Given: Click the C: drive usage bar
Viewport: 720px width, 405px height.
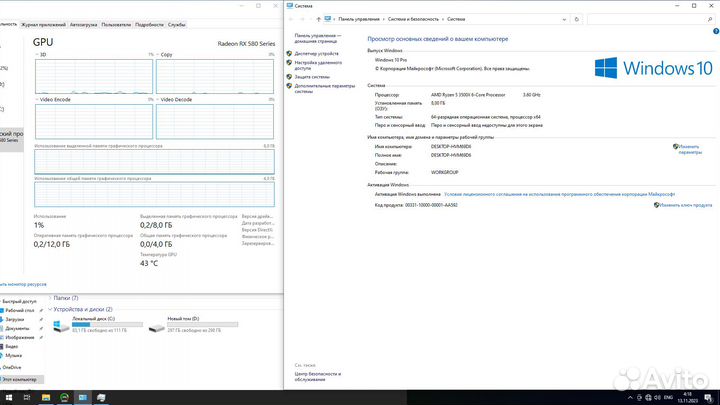Looking at the screenshot, I should click(x=107, y=325).
